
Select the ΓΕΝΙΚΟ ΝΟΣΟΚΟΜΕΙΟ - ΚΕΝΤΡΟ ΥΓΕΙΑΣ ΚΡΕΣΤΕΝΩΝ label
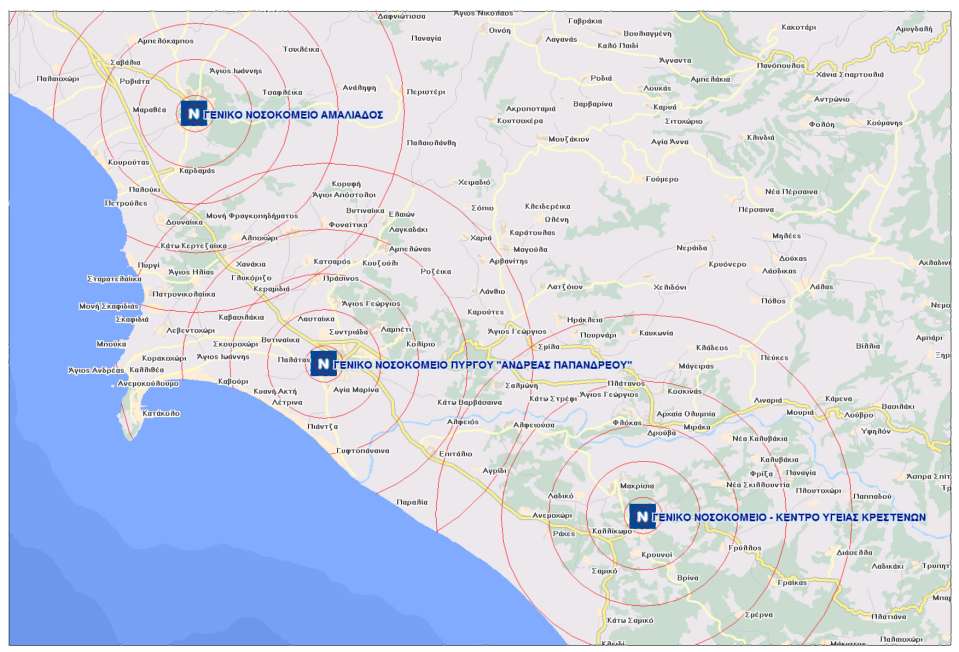(x=791, y=517)
